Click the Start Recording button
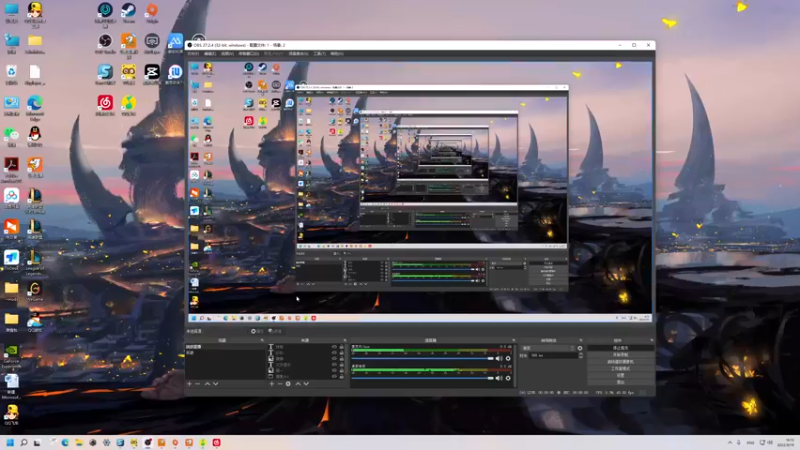Viewport: 800px width, 450px height. tap(620, 355)
